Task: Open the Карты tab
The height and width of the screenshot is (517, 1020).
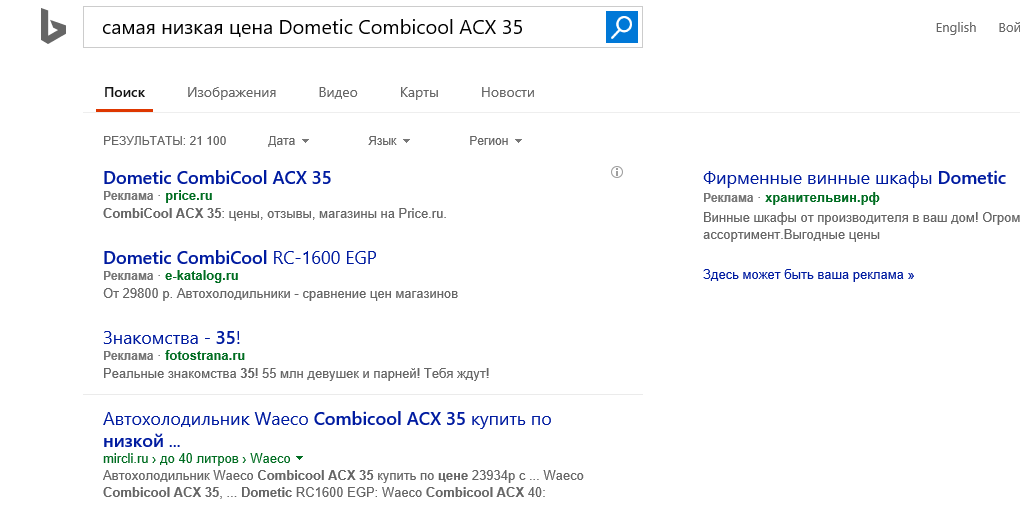Action: [x=419, y=92]
